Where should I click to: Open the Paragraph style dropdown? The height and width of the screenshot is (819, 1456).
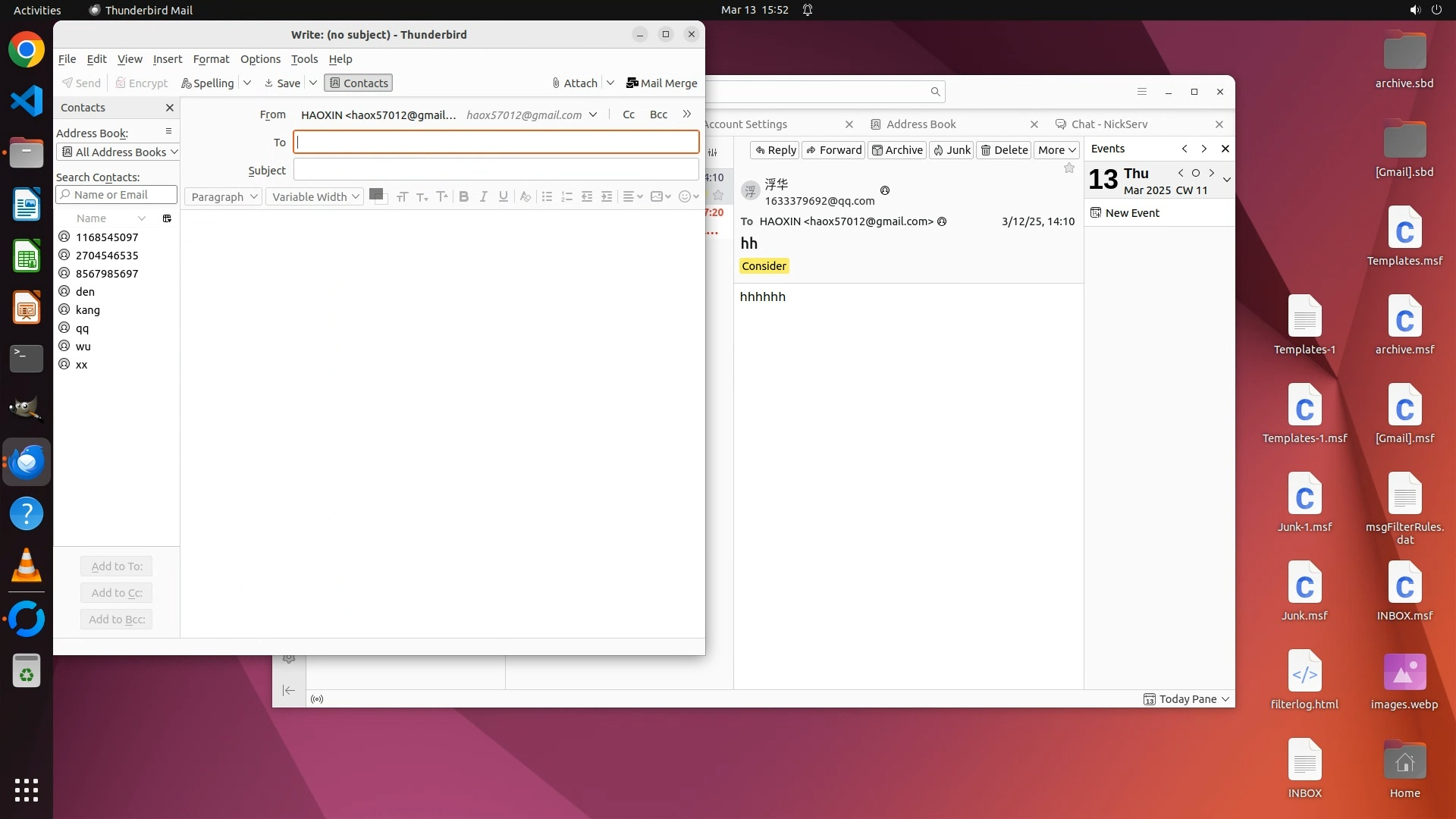point(223,196)
